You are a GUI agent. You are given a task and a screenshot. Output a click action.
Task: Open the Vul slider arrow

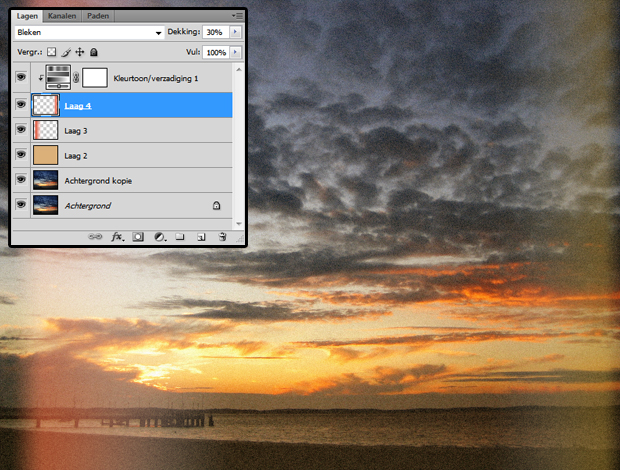(x=235, y=52)
